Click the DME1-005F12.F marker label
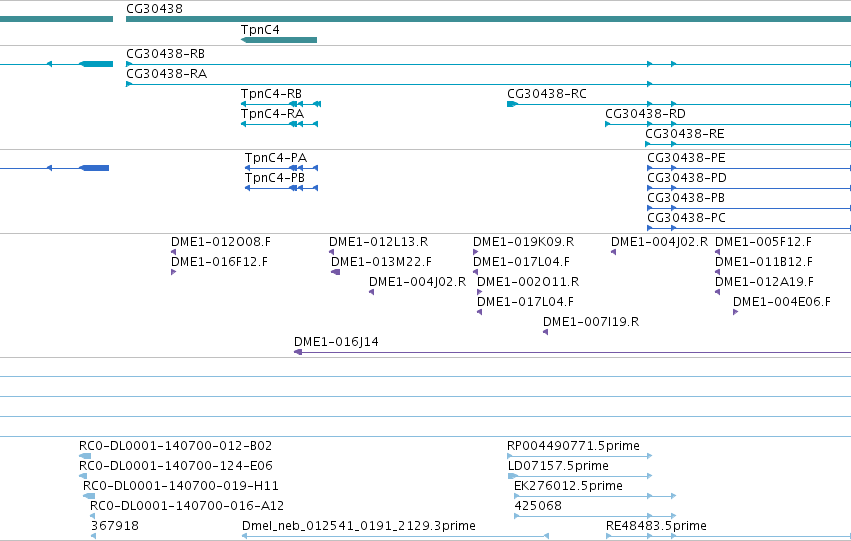Screen dimensions: 851x541 tap(764, 242)
